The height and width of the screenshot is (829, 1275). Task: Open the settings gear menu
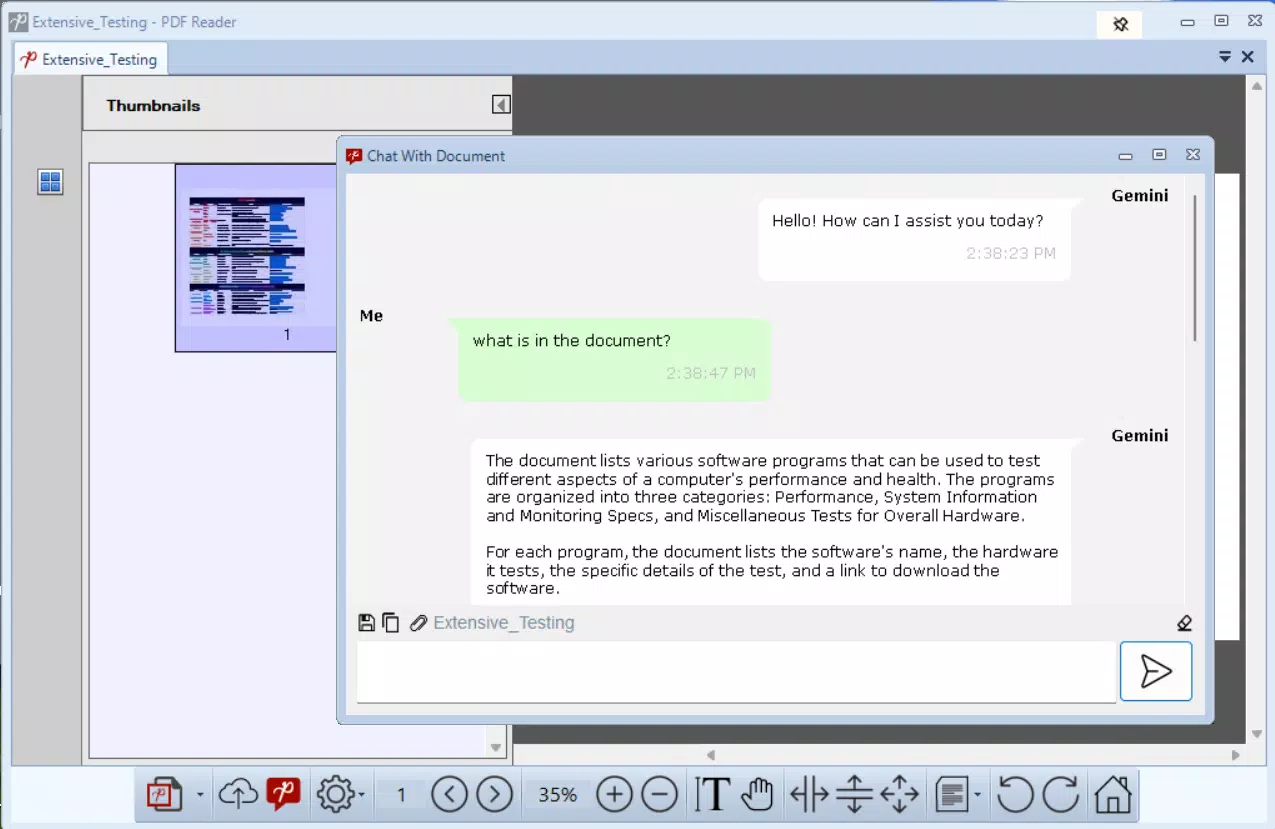click(x=336, y=795)
